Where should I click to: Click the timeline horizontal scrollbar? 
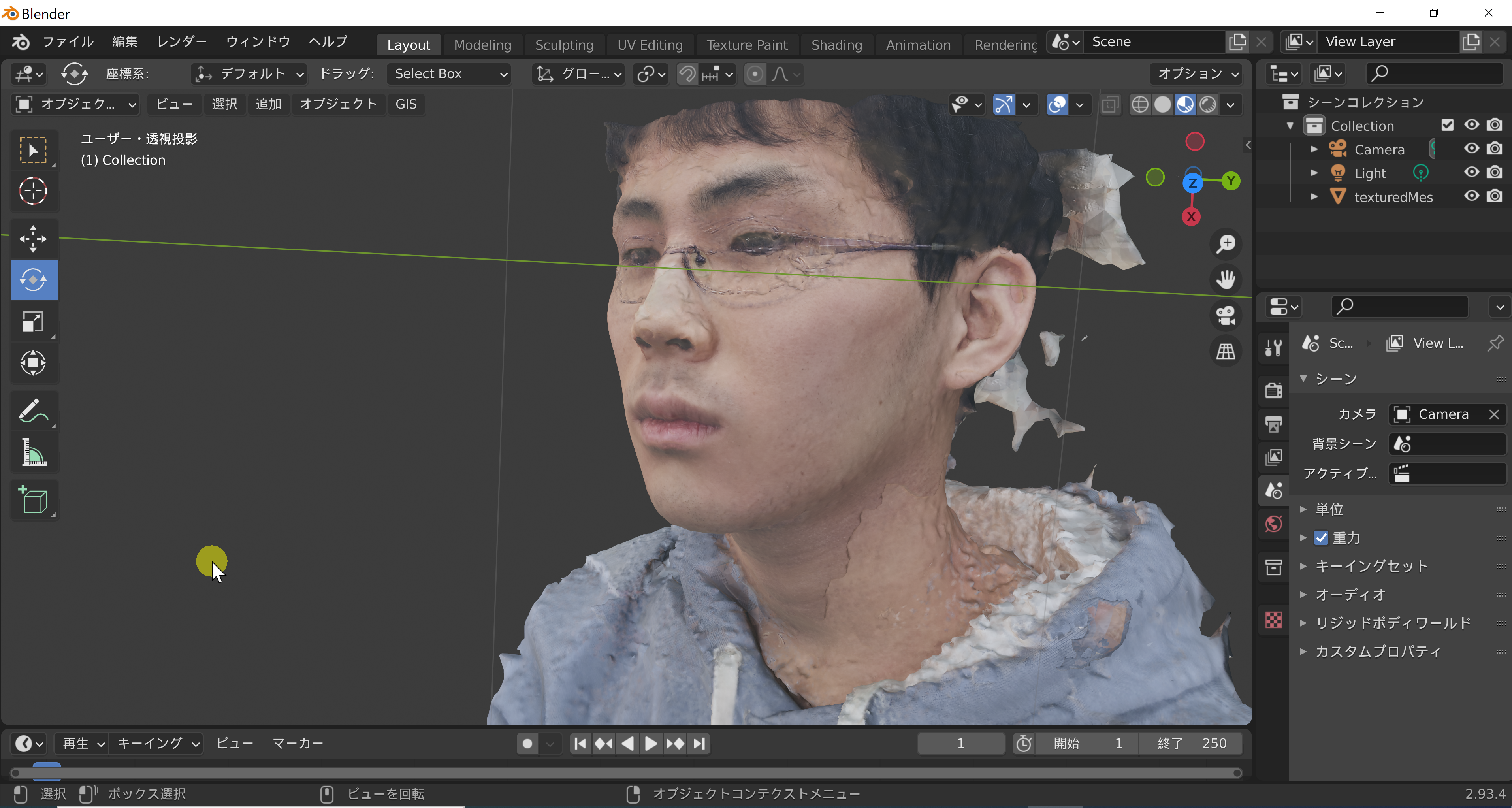tap(626, 773)
